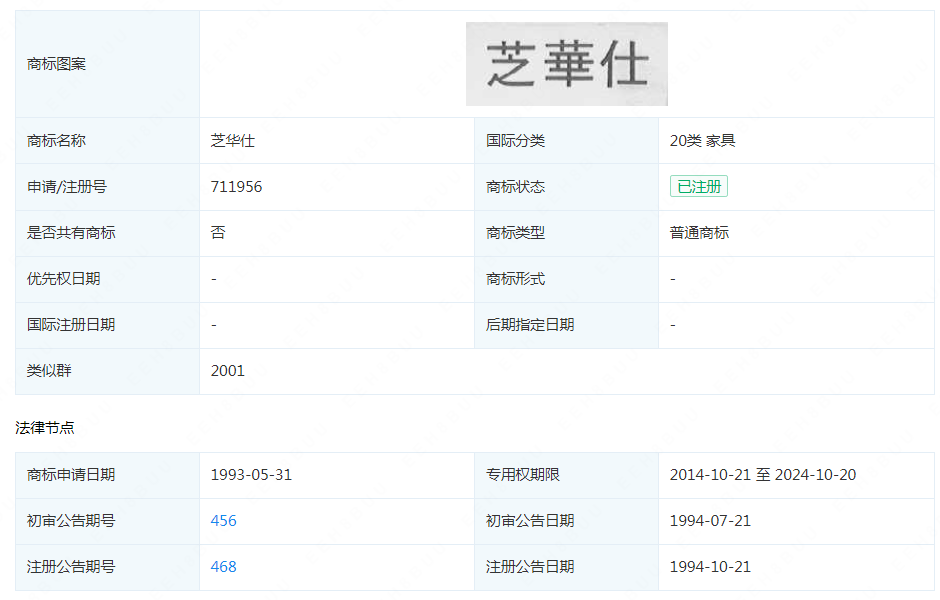Click the 商标状态 label

pos(516,186)
